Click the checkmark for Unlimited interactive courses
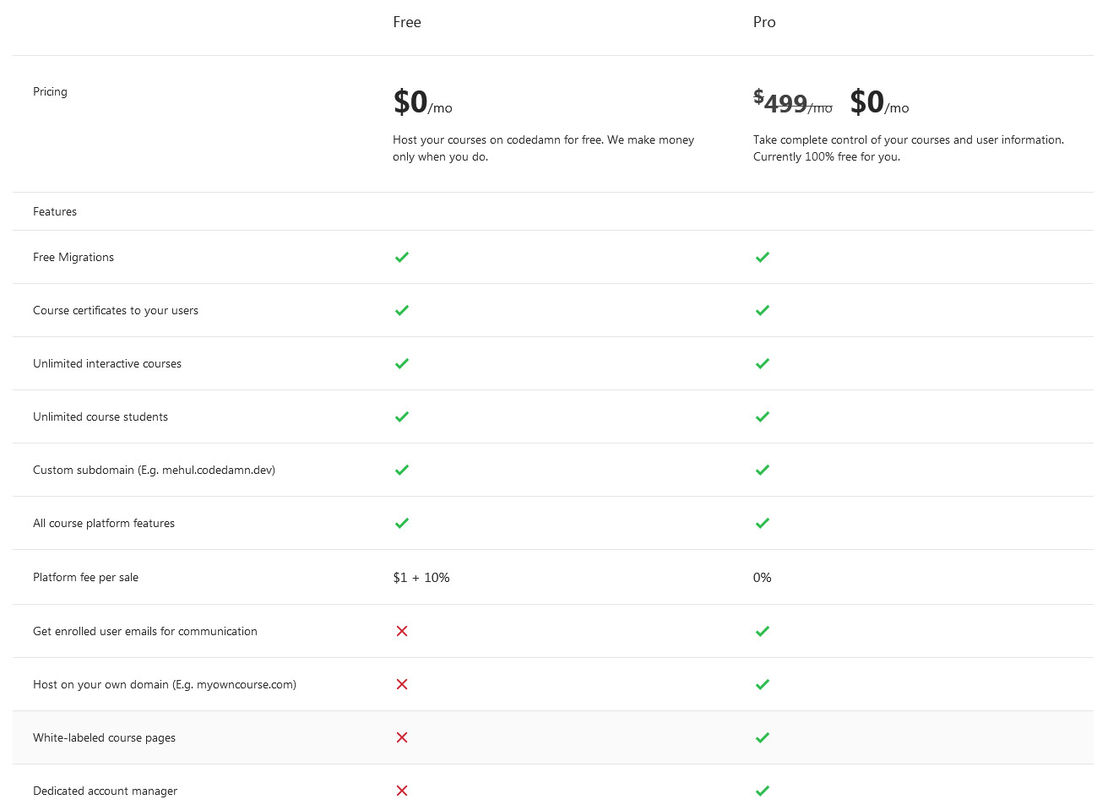1108x811 pixels. click(401, 363)
